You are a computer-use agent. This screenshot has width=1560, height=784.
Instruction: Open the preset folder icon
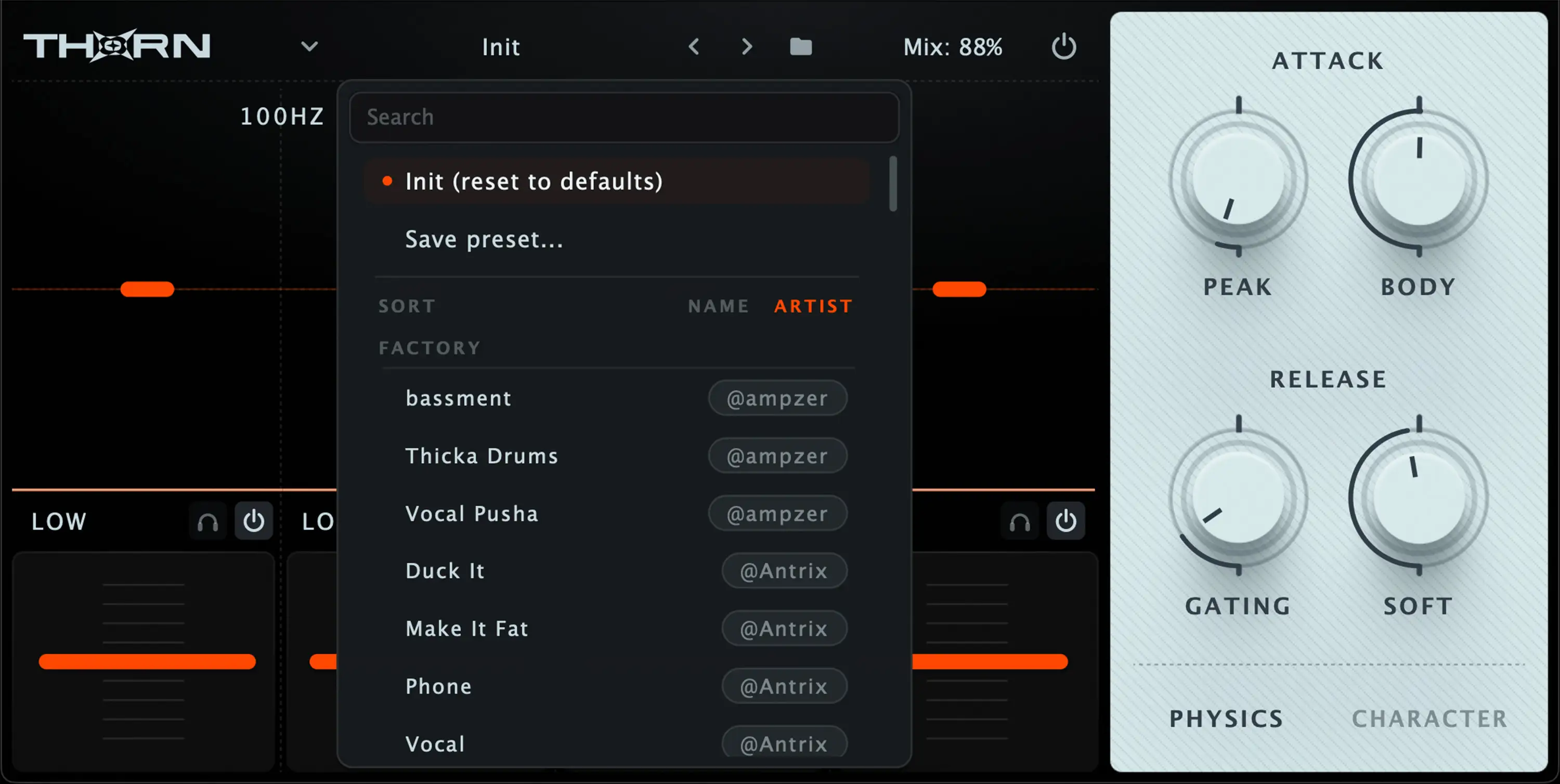tap(801, 47)
